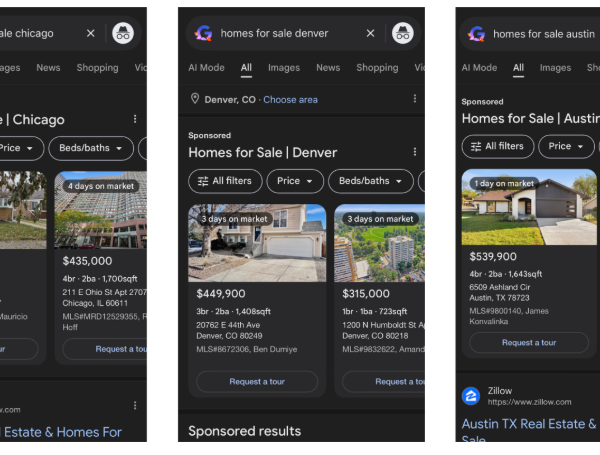Tap the incognito avatar in Chicago panel
This screenshot has height=455, width=600.
(x=123, y=33)
